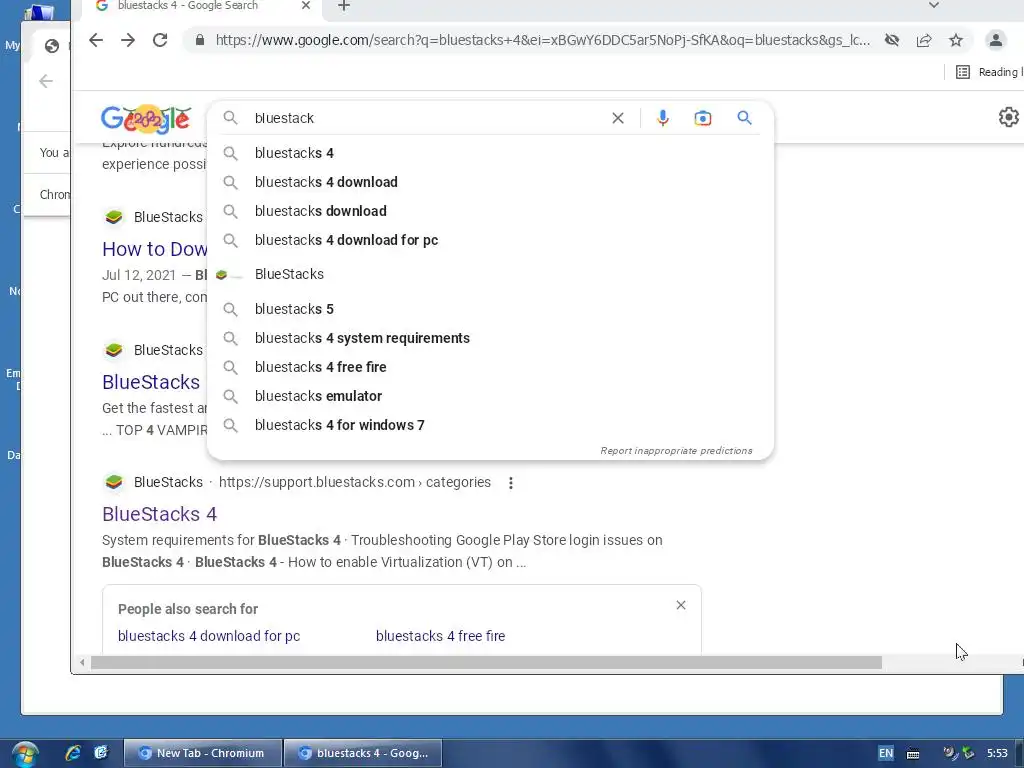The width and height of the screenshot is (1024, 768).
Task: Clear the search box text
Action: [x=618, y=118]
